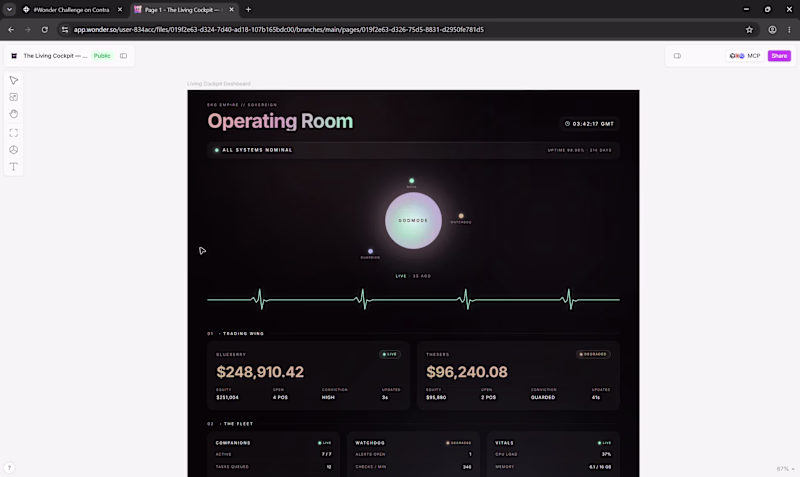Image resolution: width=800 pixels, height=477 pixels.
Task: Open Wonder home logo menu
Action: (14, 56)
